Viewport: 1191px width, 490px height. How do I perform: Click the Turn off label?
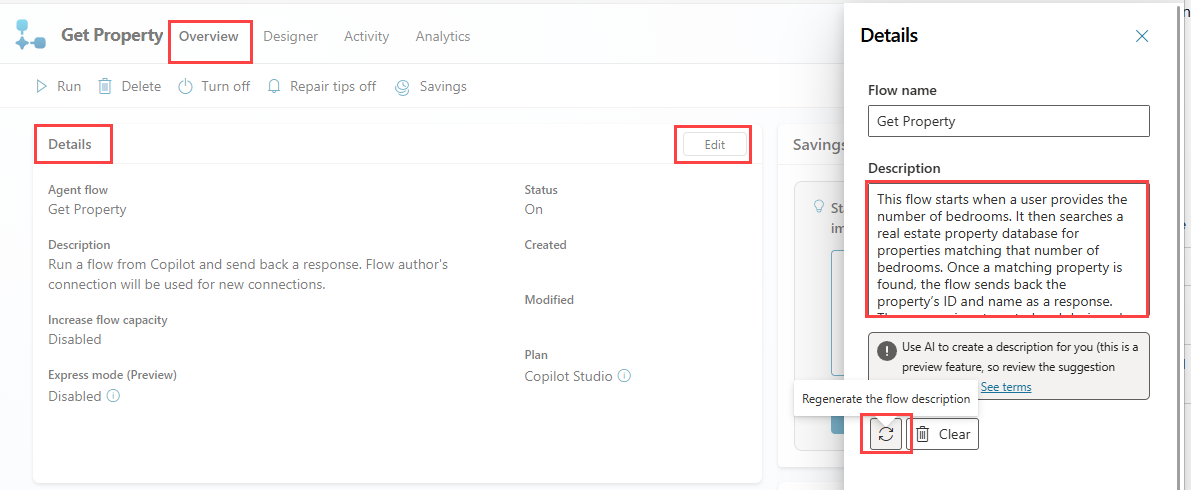tap(226, 87)
